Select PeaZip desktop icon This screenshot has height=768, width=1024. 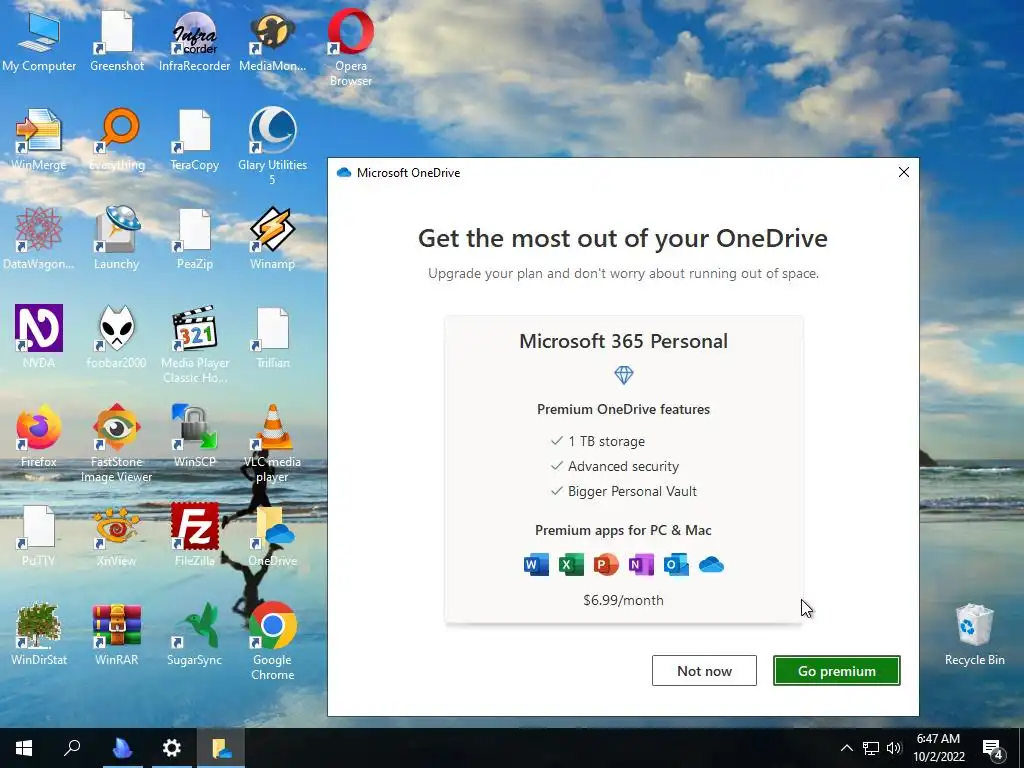coord(194,239)
